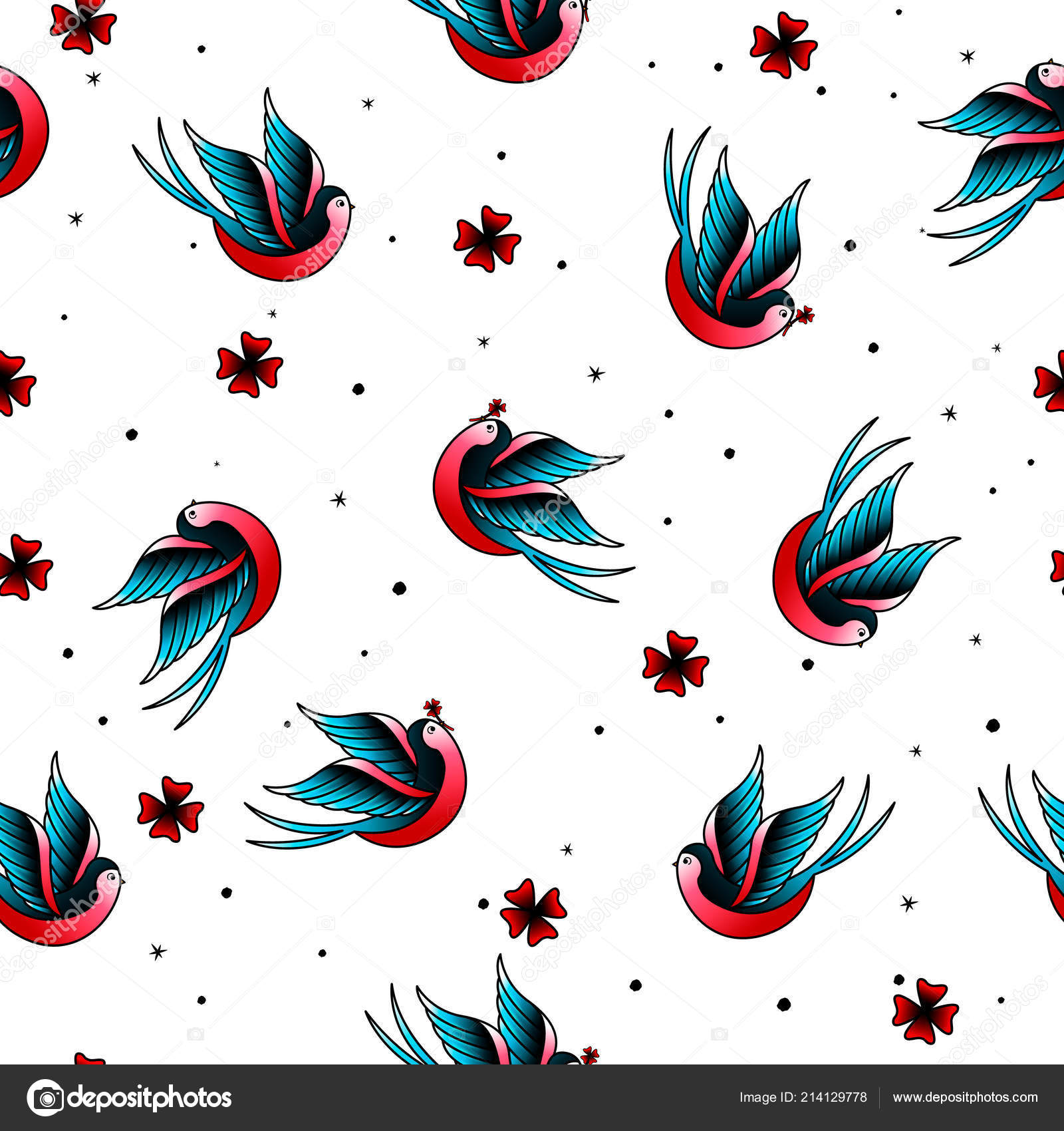This screenshot has height=1131, width=1064.
Task: Click the Image ID: 214129778 text
Action: (x=803, y=1098)
